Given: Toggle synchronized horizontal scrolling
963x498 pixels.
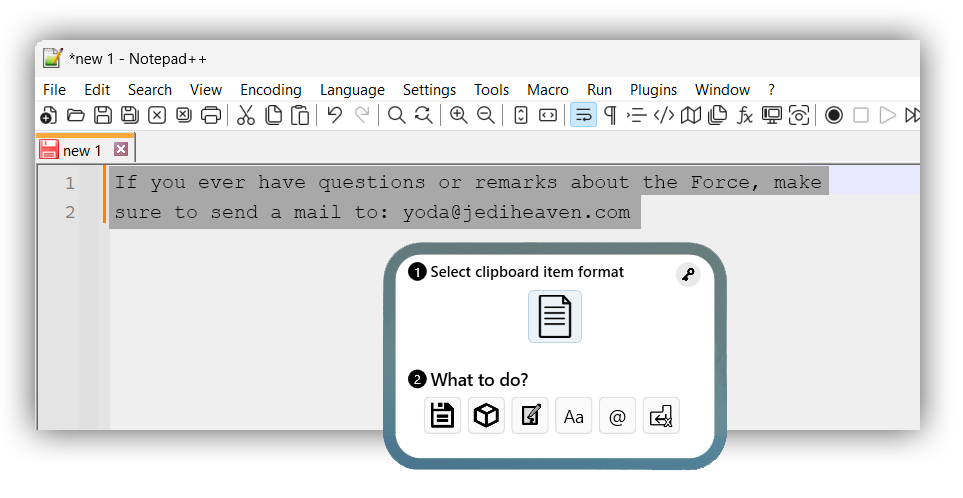Looking at the screenshot, I should [548, 115].
